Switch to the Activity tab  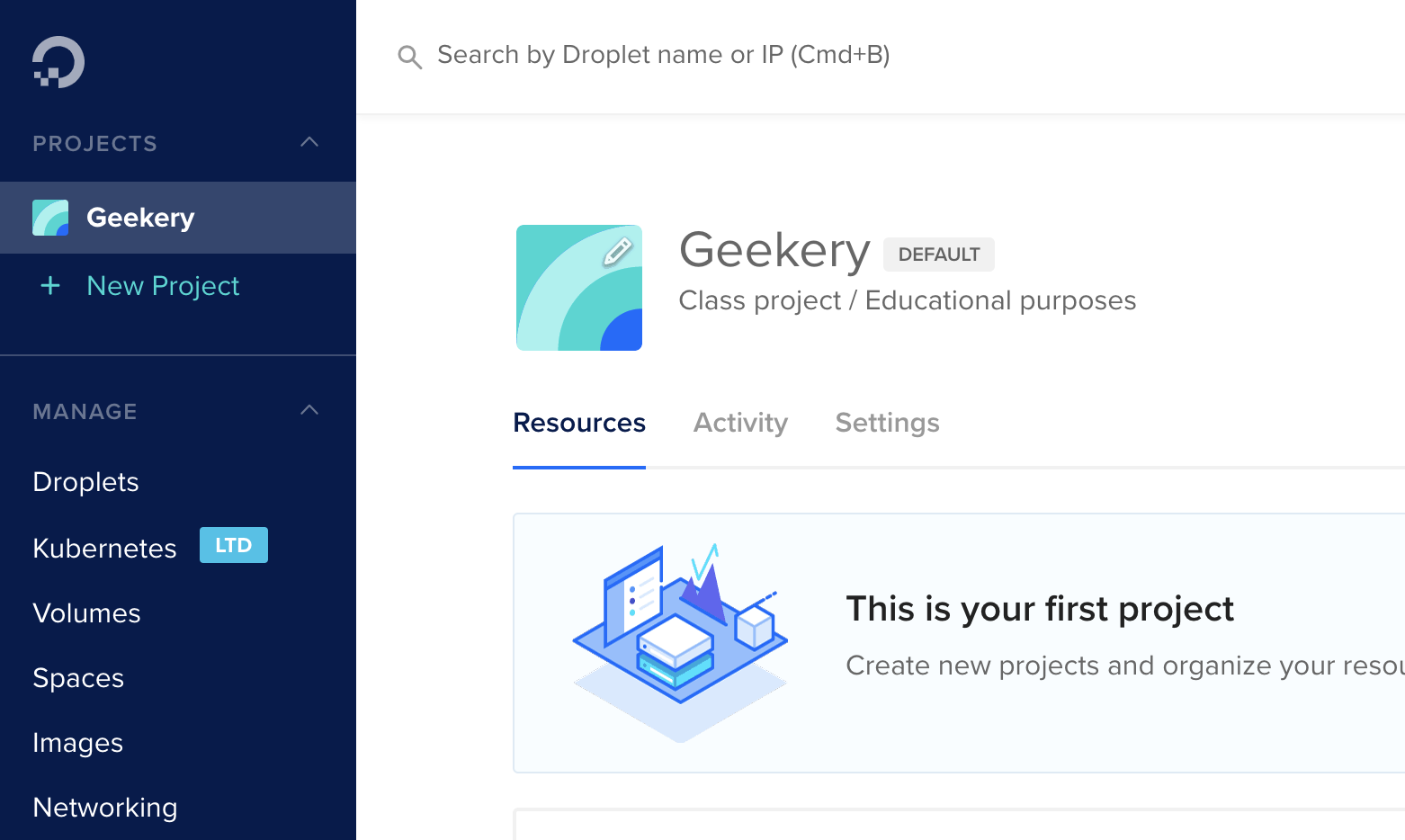(x=740, y=423)
